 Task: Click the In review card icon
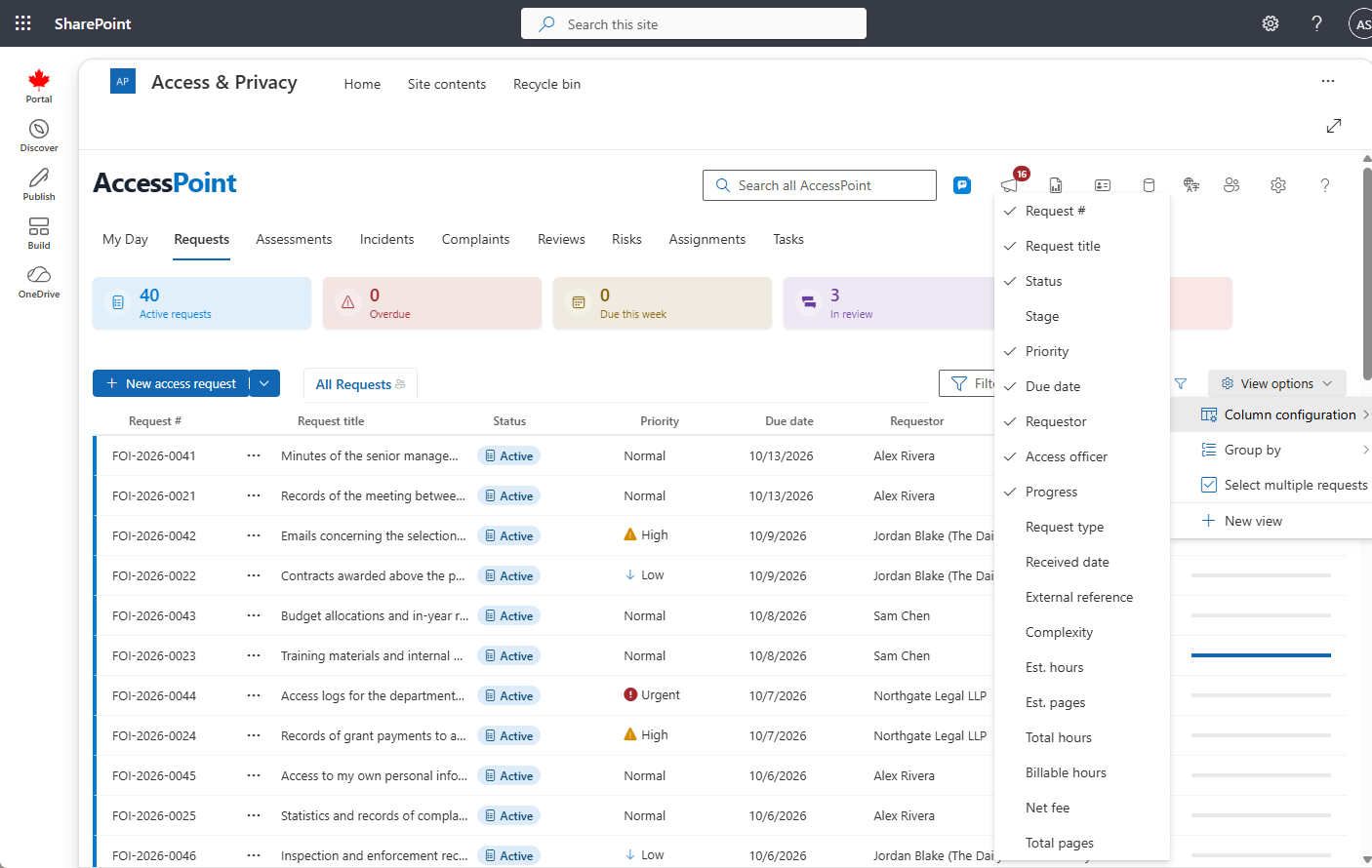(x=809, y=303)
